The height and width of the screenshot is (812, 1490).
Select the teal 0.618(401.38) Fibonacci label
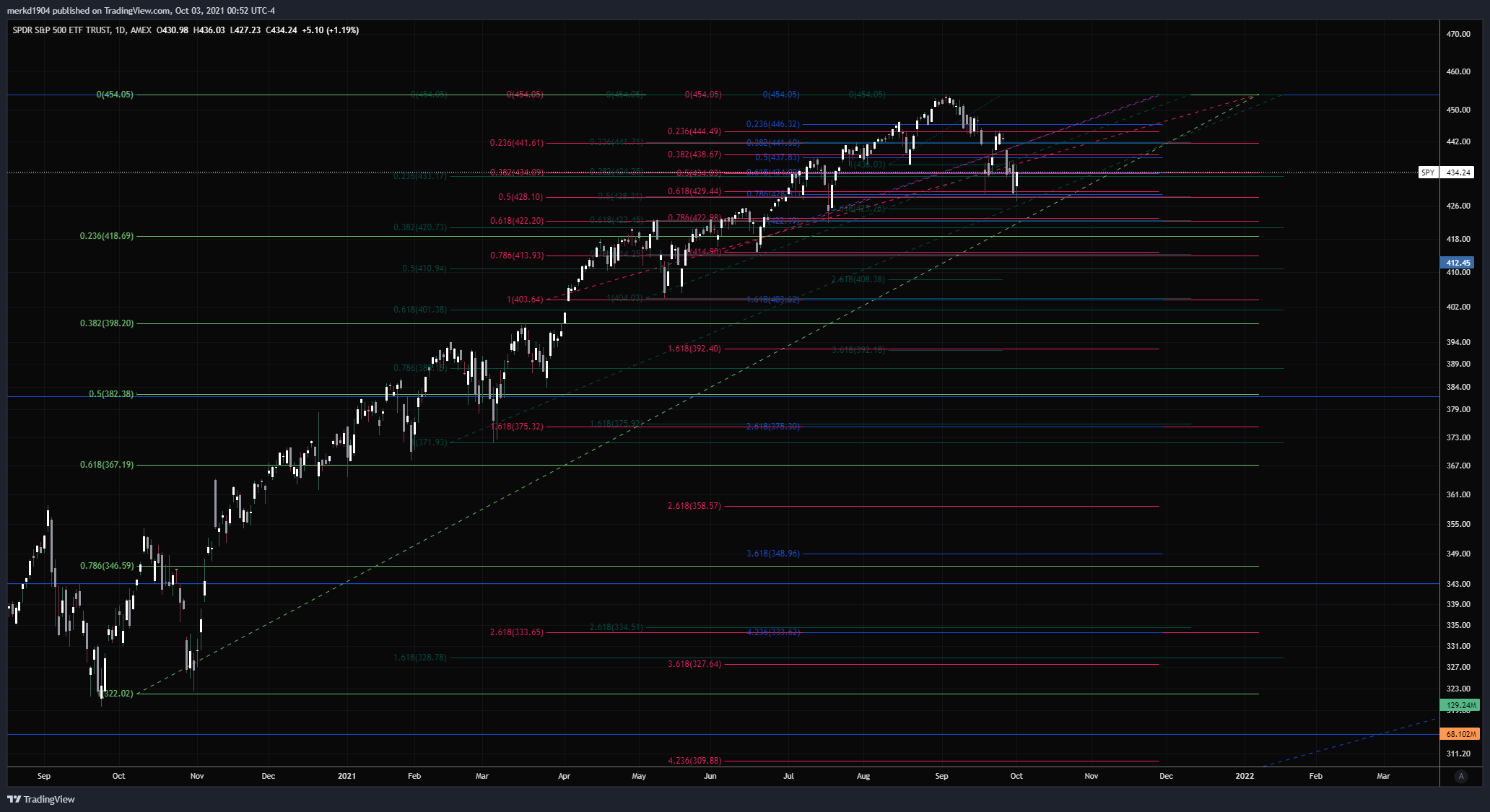420,310
